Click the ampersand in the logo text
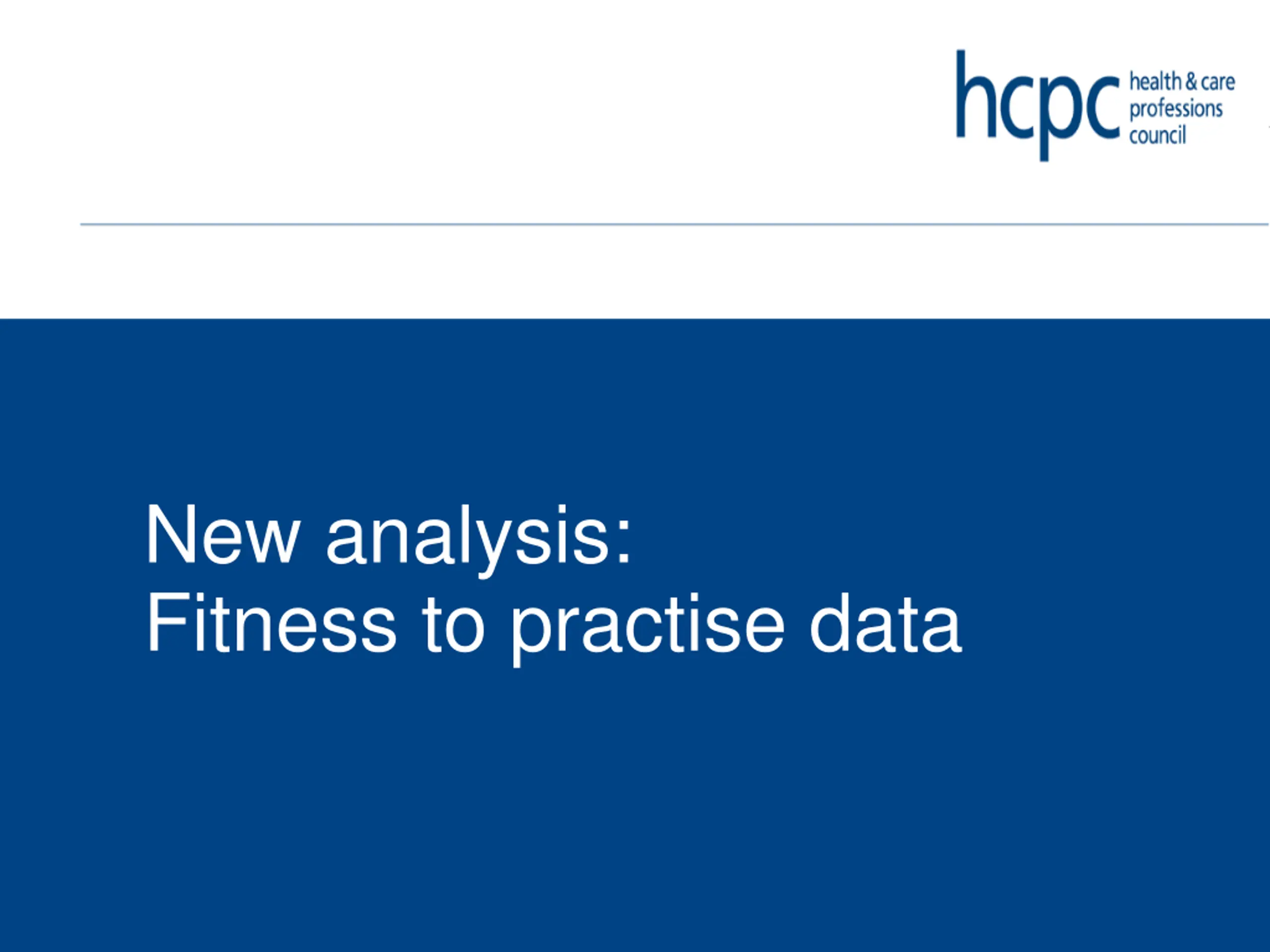Viewport: 1270px width, 952px height. pos(1191,82)
